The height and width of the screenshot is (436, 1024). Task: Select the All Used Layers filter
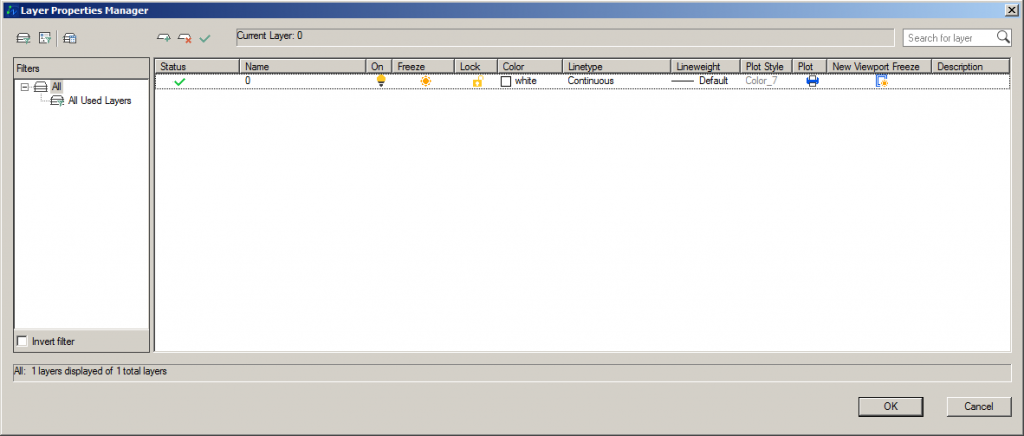[100, 101]
